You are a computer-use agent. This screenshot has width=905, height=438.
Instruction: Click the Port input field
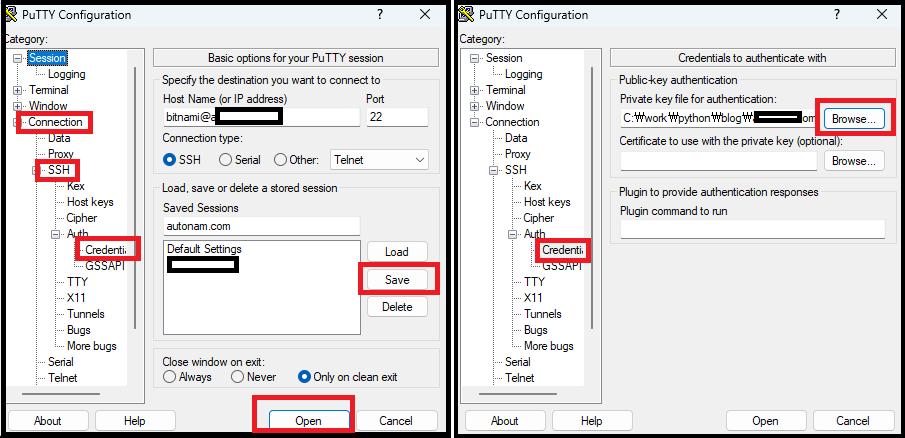[398, 117]
